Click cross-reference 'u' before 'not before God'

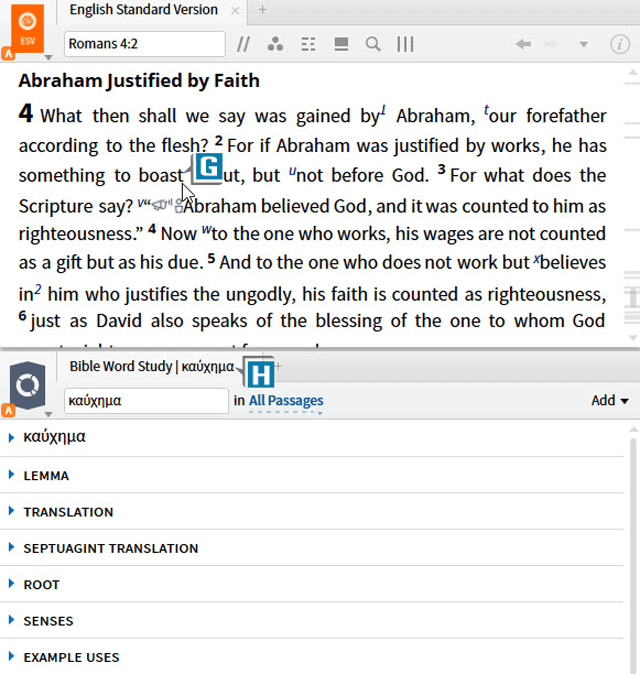pos(293,171)
